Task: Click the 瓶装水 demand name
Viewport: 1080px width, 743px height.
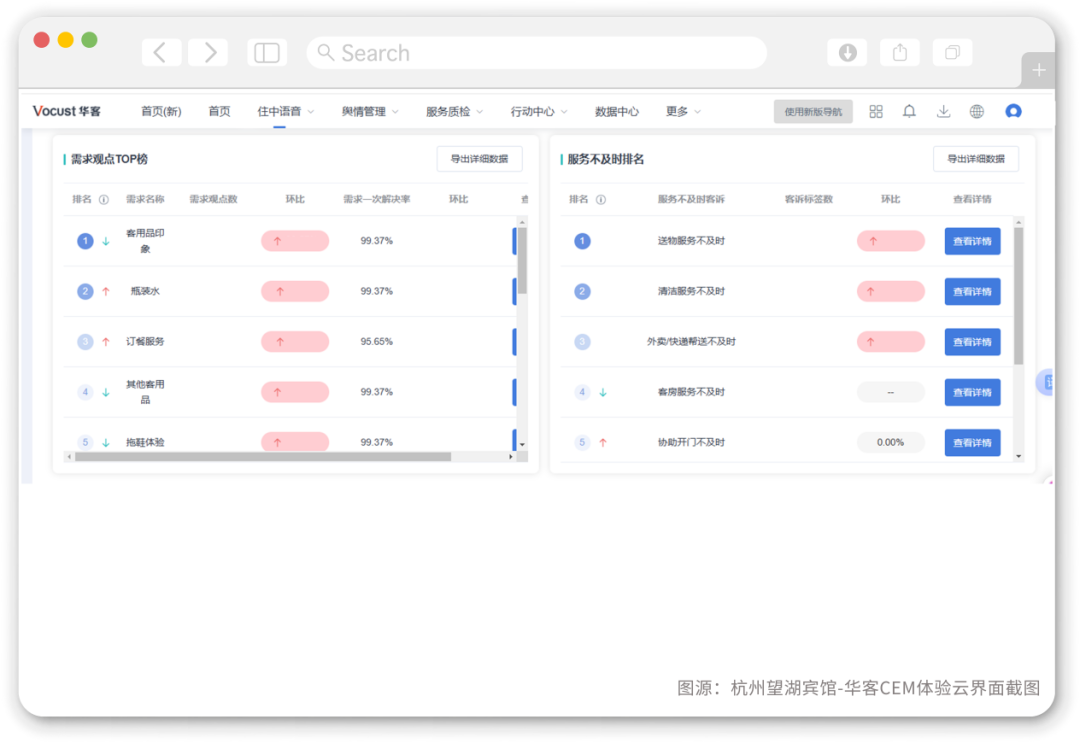Action: pos(145,291)
